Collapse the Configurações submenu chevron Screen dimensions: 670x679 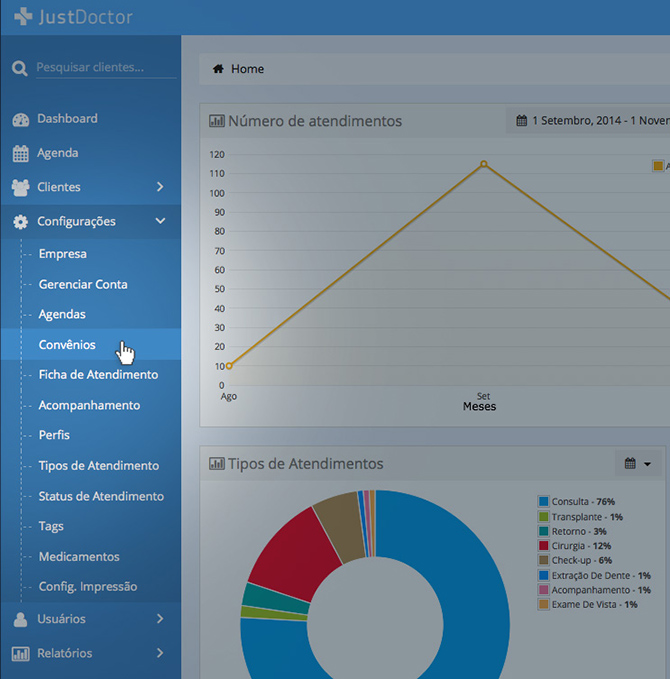[x=160, y=221]
